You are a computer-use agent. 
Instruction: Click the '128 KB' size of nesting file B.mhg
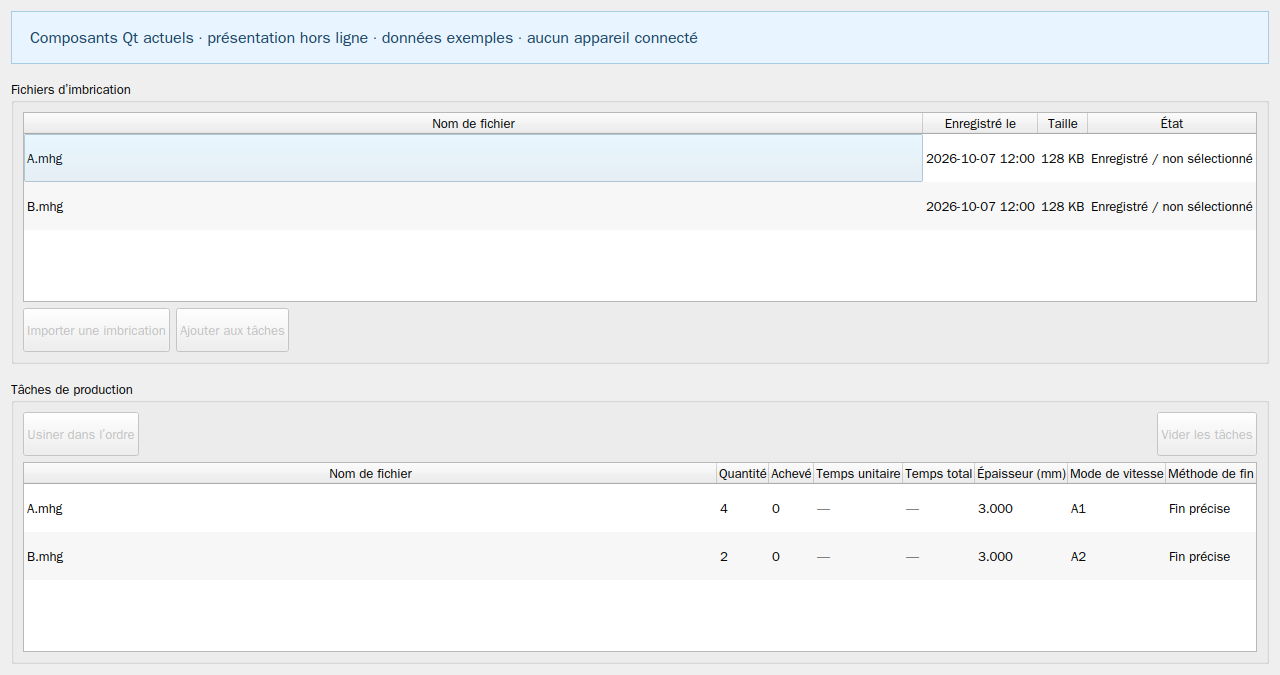pos(1063,206)
